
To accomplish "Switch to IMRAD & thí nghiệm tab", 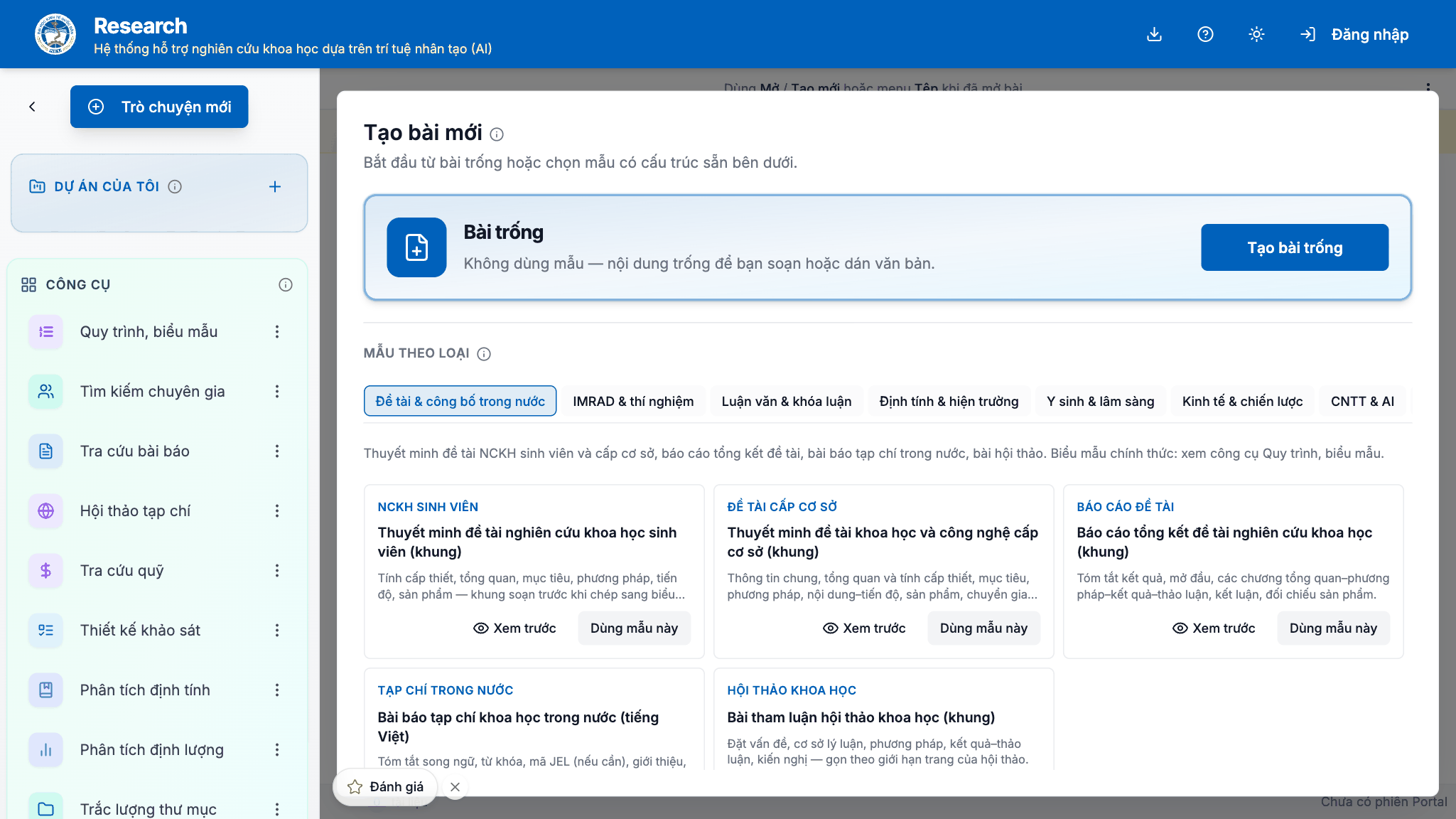I will 633,401.
